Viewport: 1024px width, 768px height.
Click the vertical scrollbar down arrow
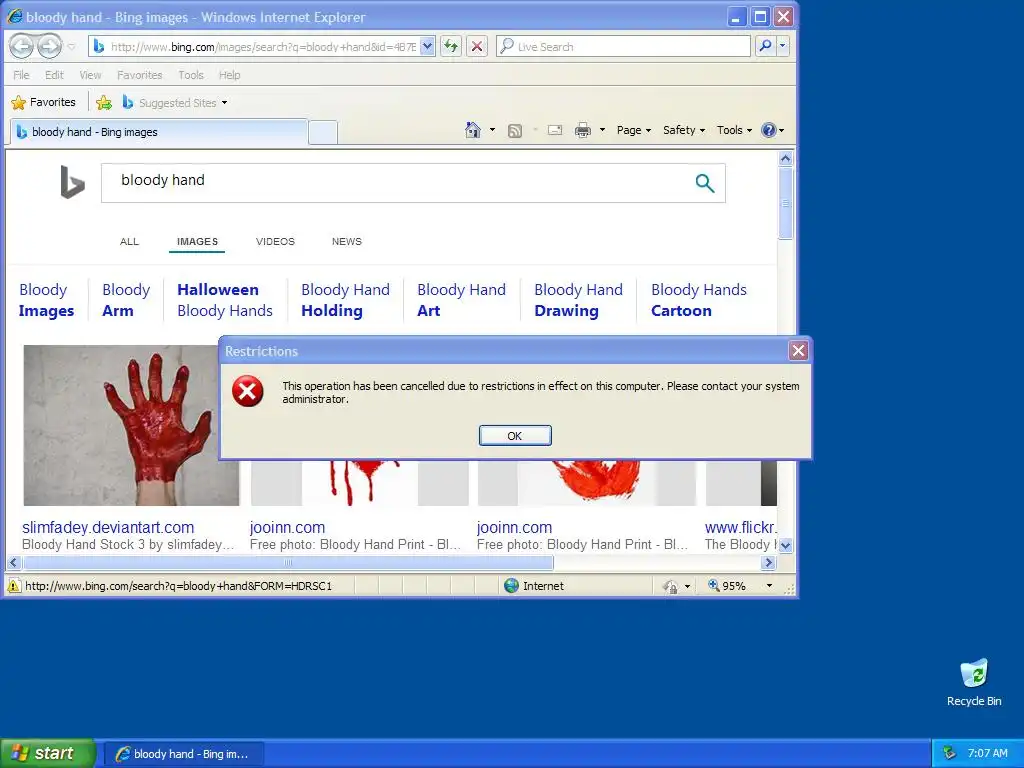point(786,545)
